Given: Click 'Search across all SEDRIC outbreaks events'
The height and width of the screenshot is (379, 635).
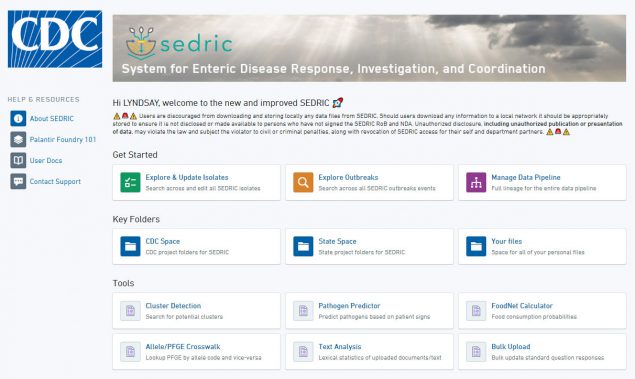Looking at the screenshot, I should pyautogui.click(x=377, y=188).
